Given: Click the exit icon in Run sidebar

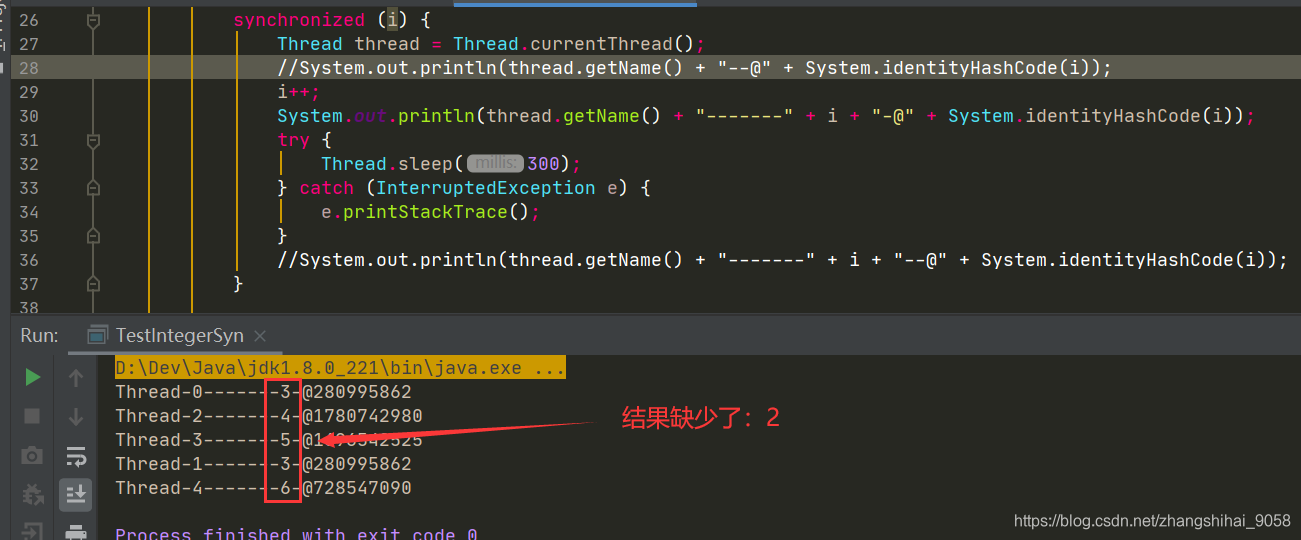Looking at the screenshot, I should click(32, 531).
